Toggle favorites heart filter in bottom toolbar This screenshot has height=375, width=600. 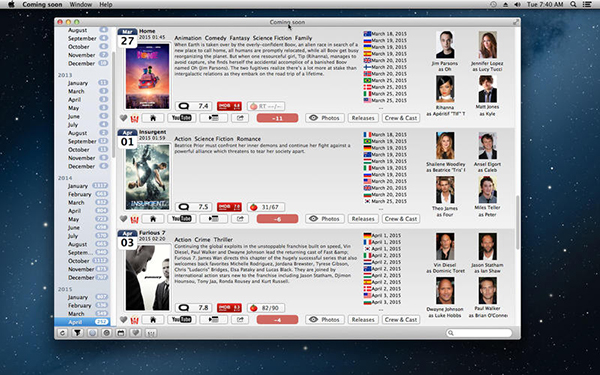135,333
